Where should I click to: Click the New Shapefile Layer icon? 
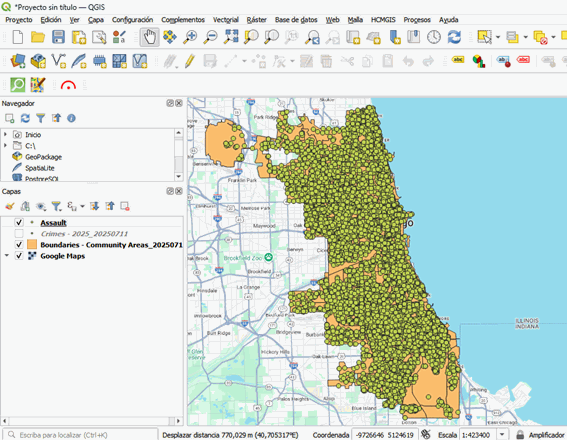pos(59,61)
